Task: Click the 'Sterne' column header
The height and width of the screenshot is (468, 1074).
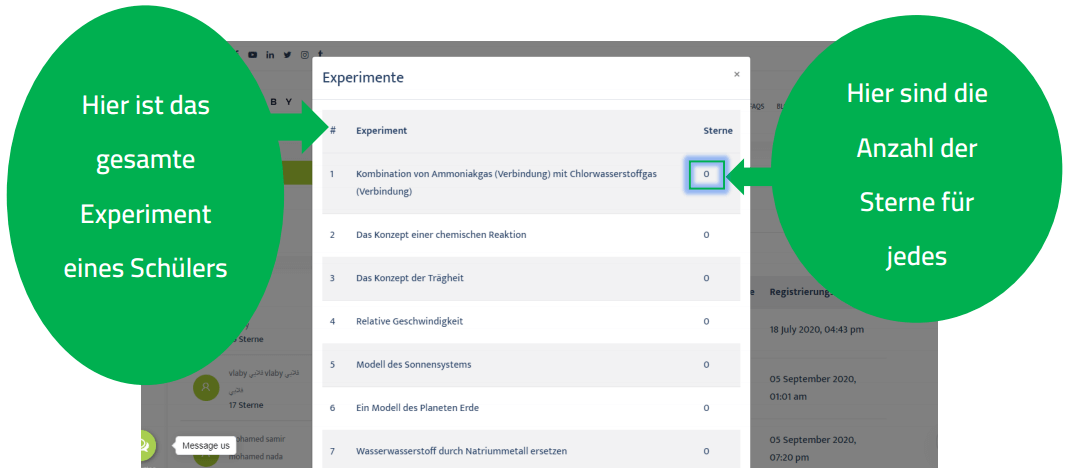Action: pyautogui.click(x=718, y=131)
